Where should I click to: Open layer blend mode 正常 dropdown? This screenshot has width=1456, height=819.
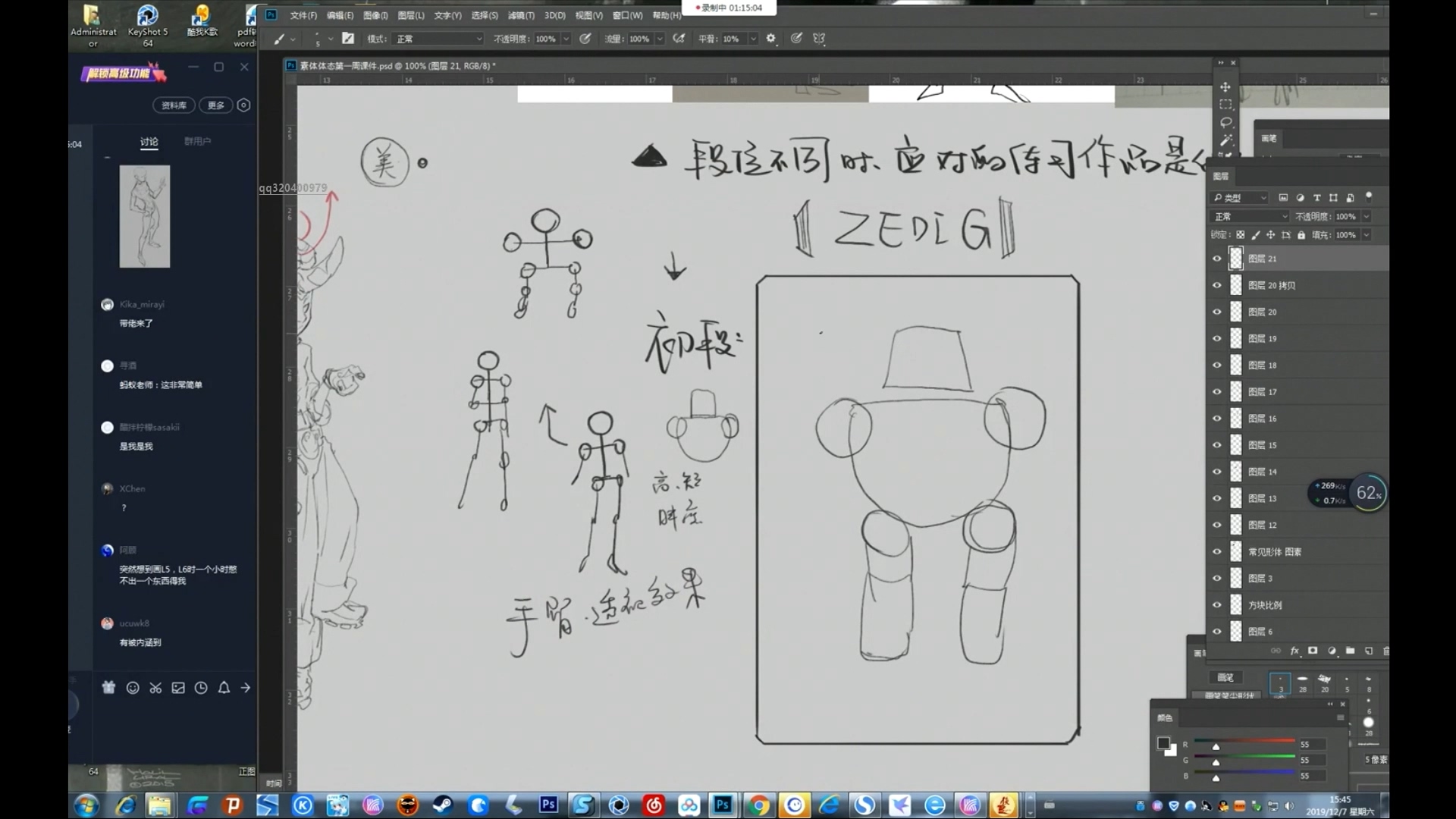1250,217
